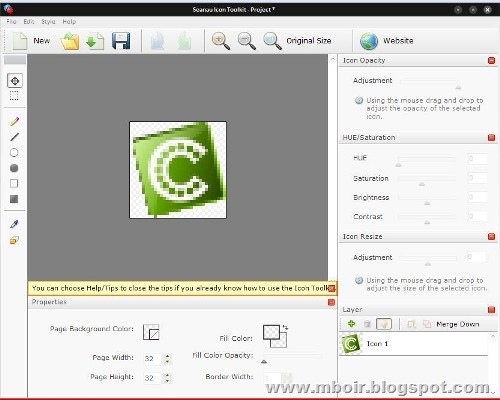This screenshot has height=400, width=500.
Task: Collapse the HUE/Saturation panel
Action: click(x=491, y=137)
